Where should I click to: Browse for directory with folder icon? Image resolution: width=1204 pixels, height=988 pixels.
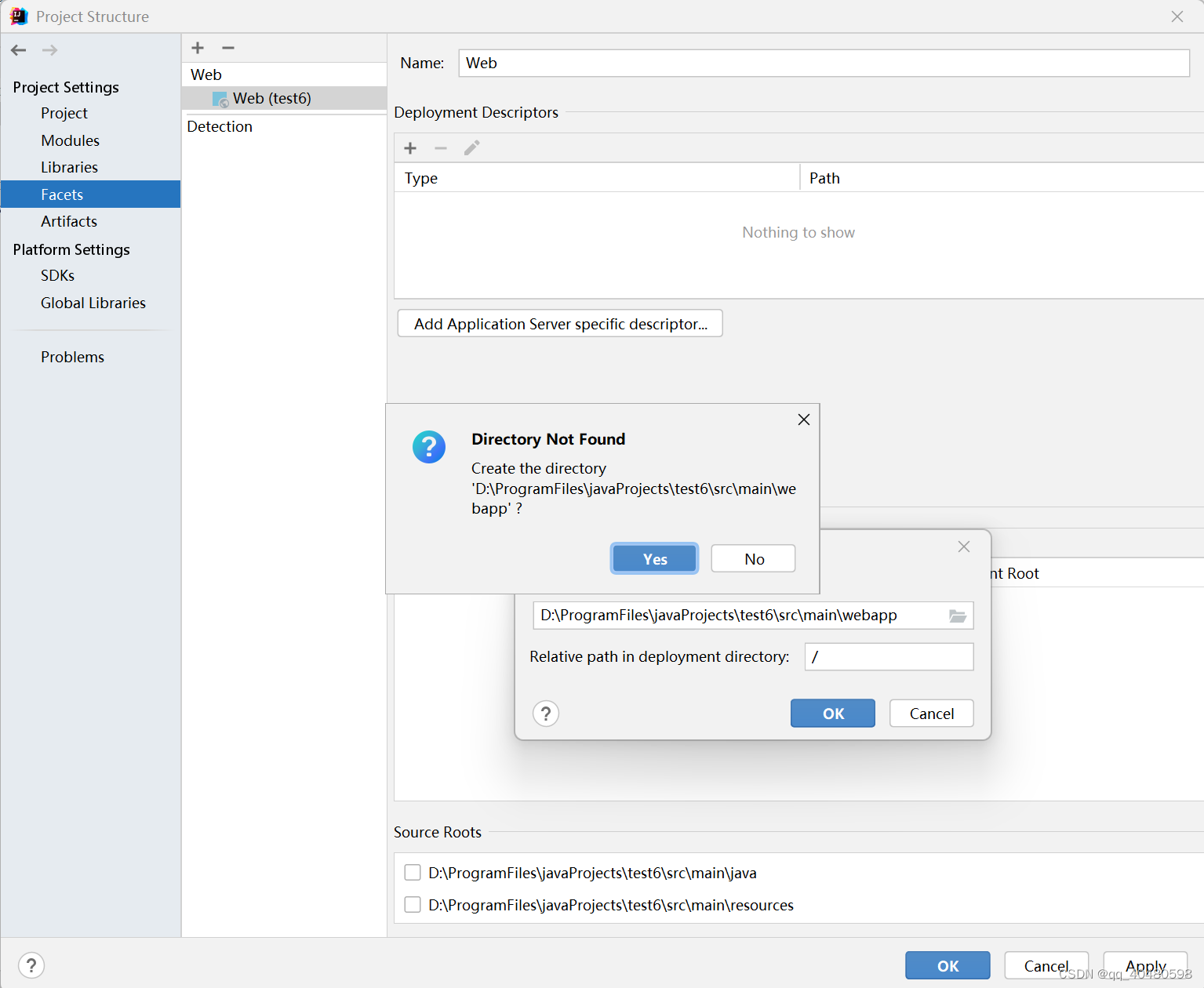(958, 616)
